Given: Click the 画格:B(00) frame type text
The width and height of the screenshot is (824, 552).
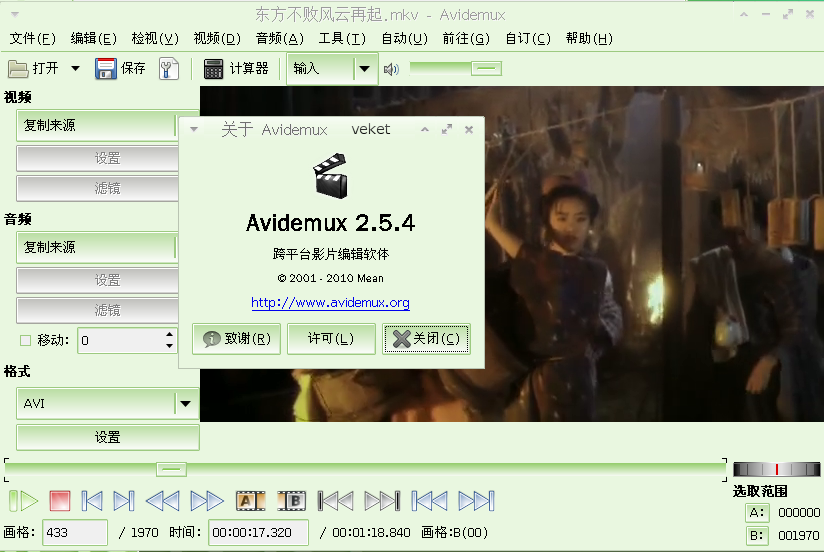Looking at the screenshot, I should (455, 533).
